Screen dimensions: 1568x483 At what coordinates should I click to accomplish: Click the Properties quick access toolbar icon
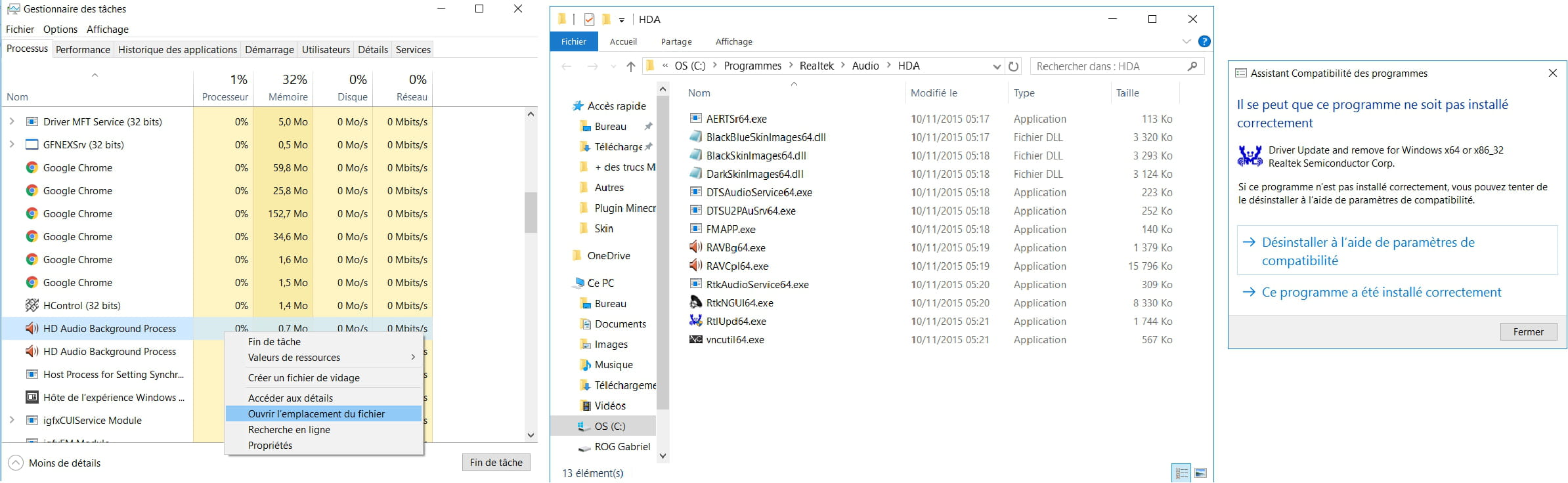click(589, 19)
